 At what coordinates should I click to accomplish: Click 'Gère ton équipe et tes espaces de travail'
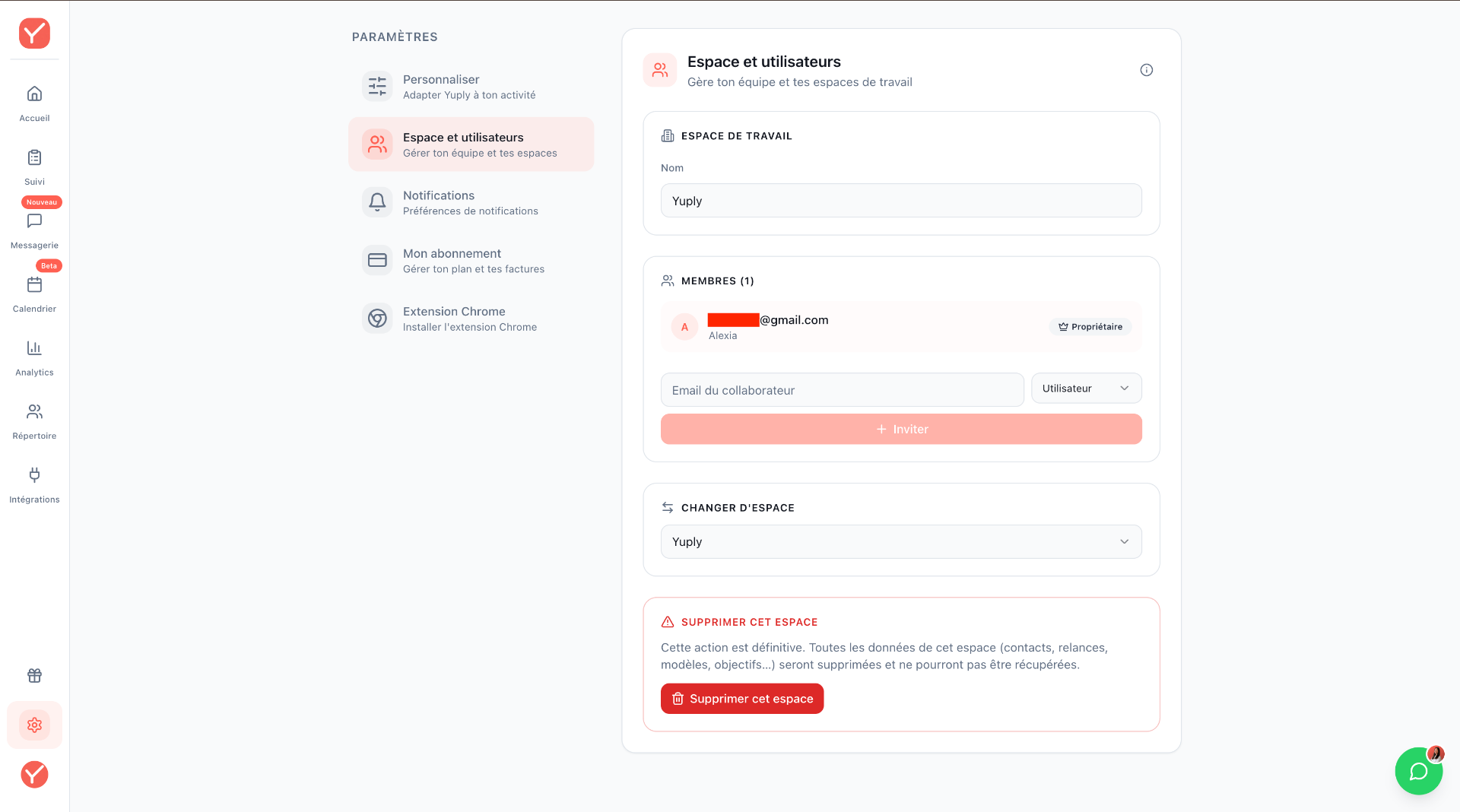point(800,82)
